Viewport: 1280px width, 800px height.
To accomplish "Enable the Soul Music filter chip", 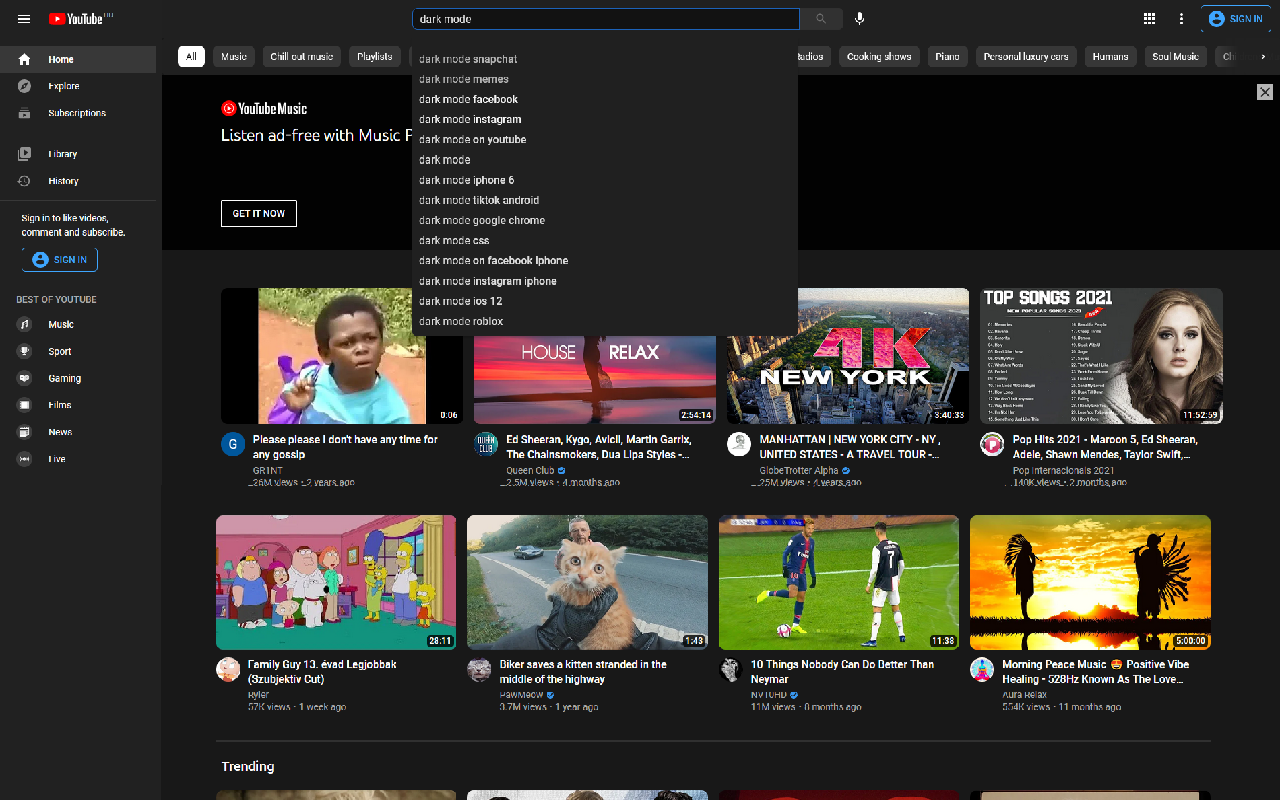I will (1175, 56).
